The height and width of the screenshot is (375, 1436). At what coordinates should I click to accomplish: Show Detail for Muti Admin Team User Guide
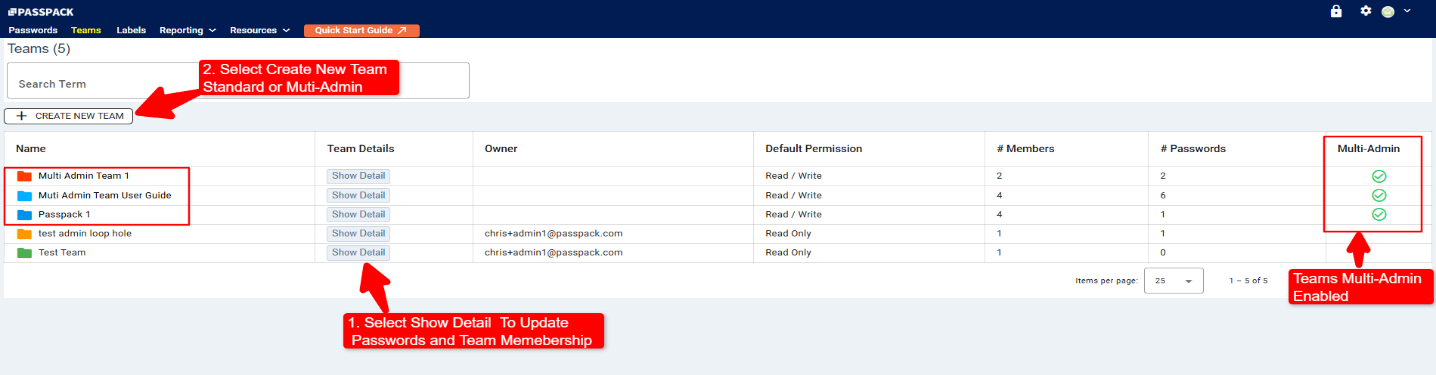click(358, 195)
